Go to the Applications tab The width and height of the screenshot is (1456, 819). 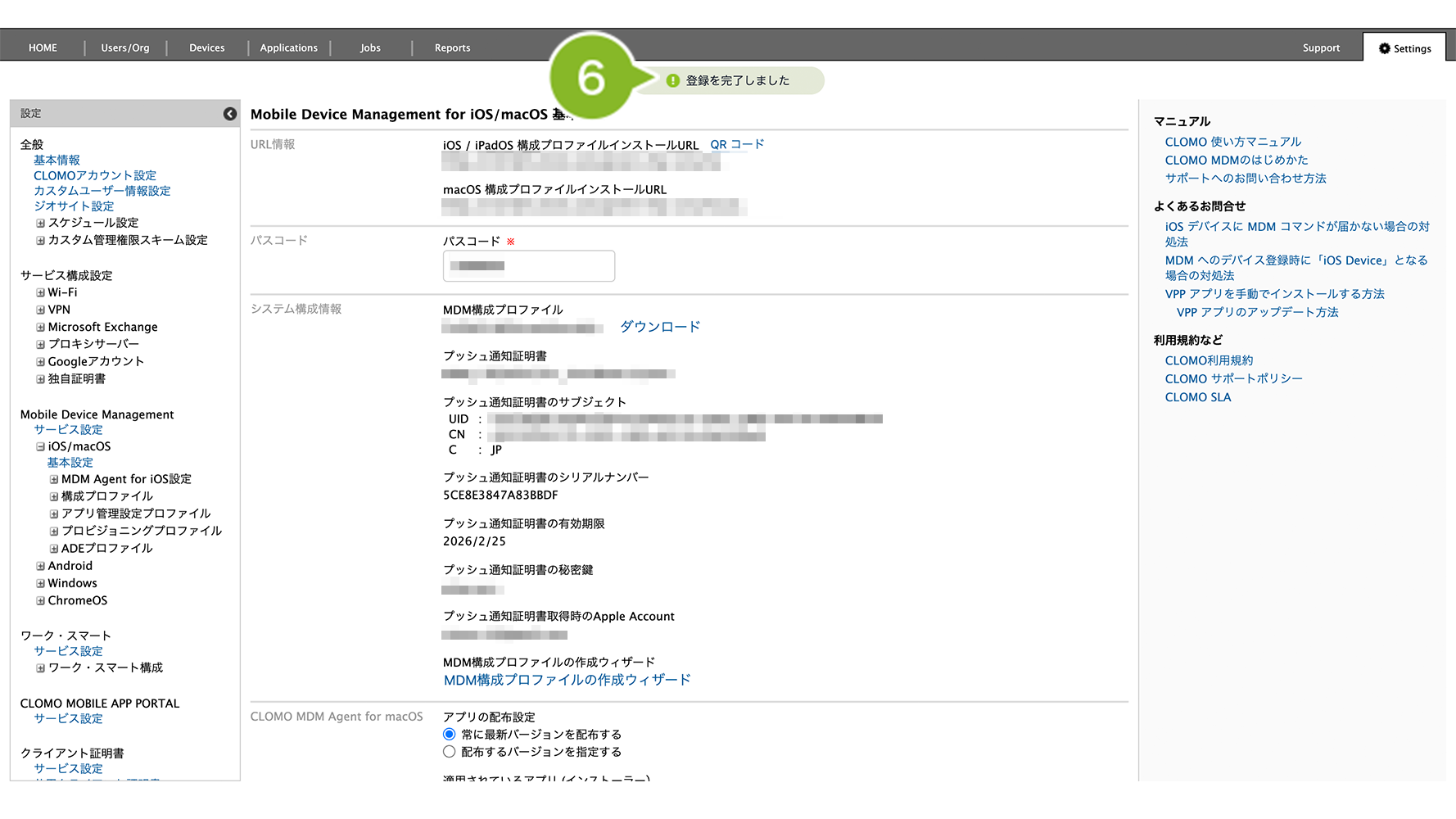coord(288,48)
